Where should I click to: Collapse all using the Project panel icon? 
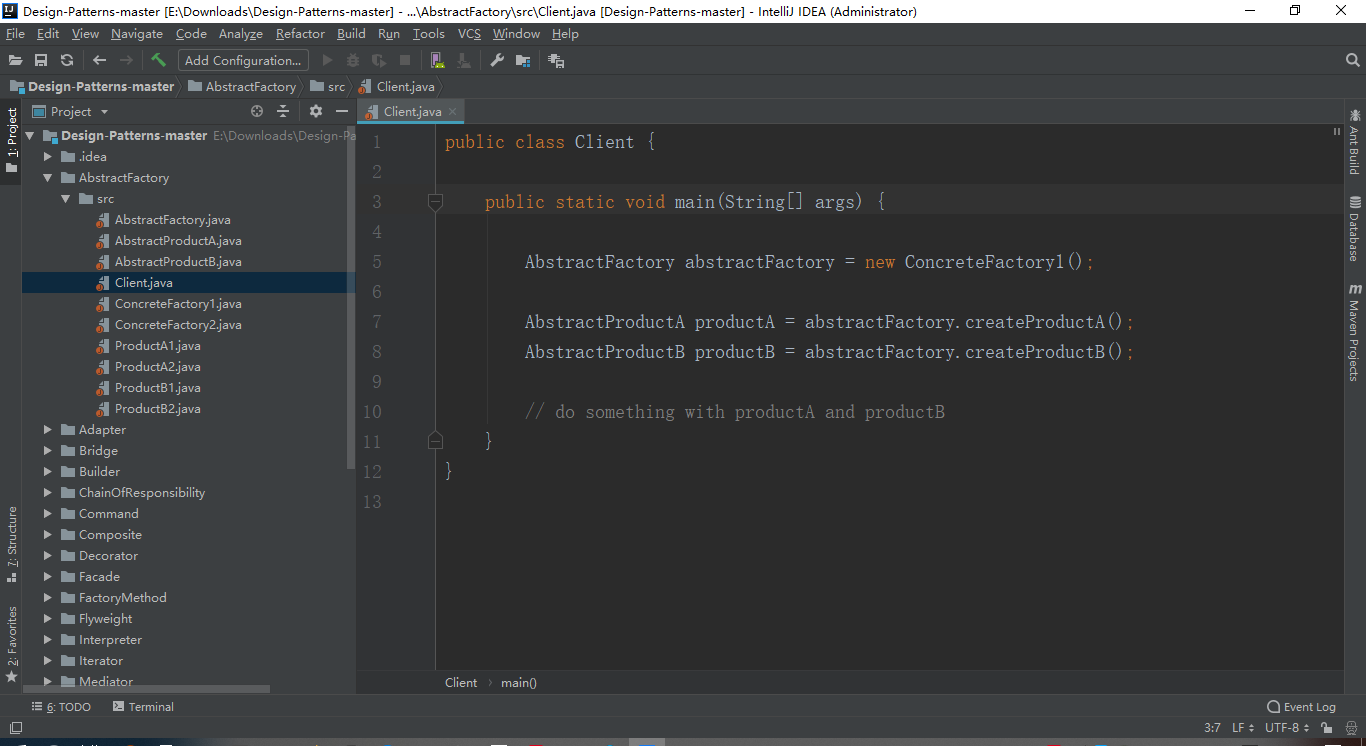point(283,111)
